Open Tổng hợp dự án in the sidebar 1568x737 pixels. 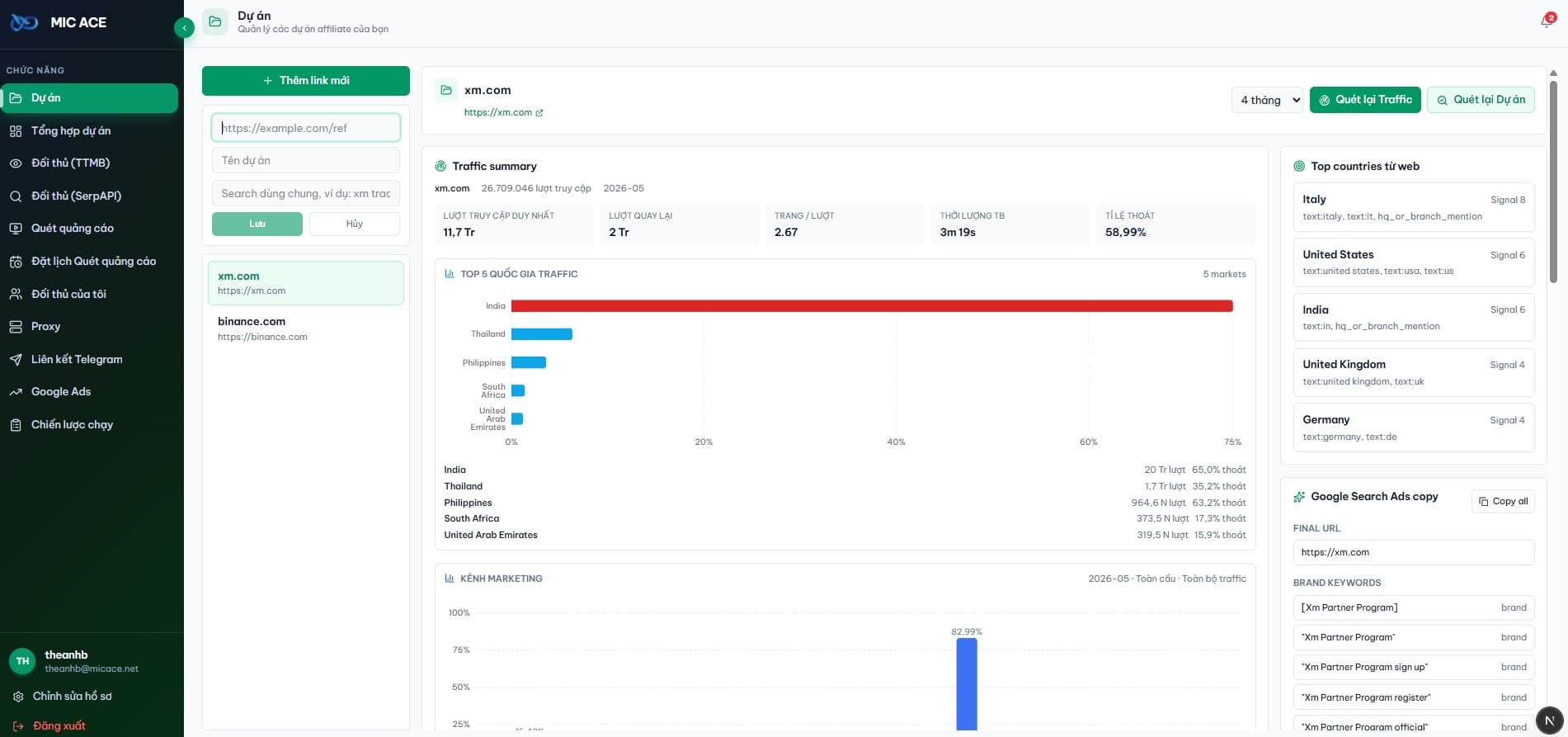(x=89, y=130)
